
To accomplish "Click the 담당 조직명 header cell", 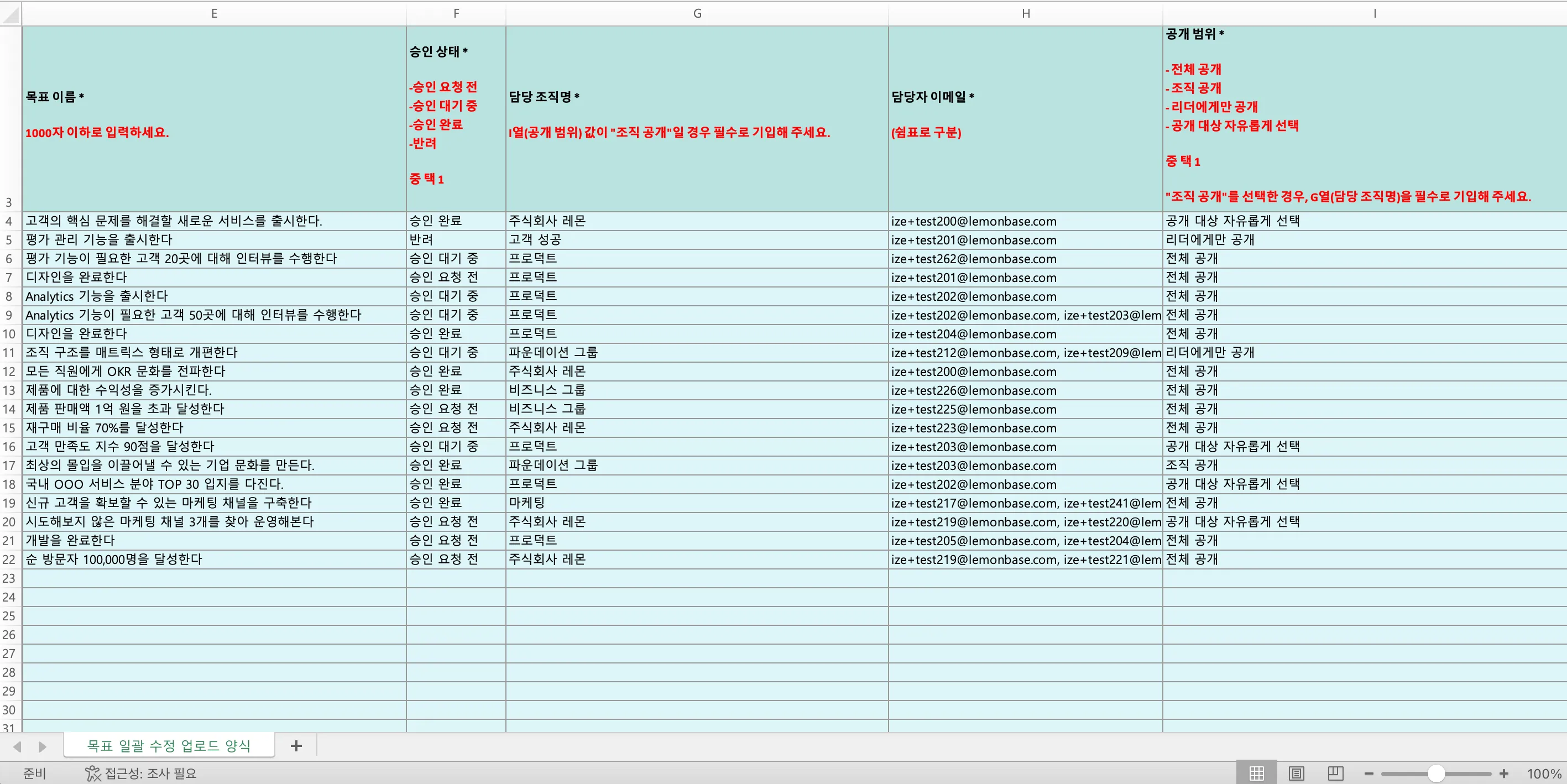I will point(697,119).
